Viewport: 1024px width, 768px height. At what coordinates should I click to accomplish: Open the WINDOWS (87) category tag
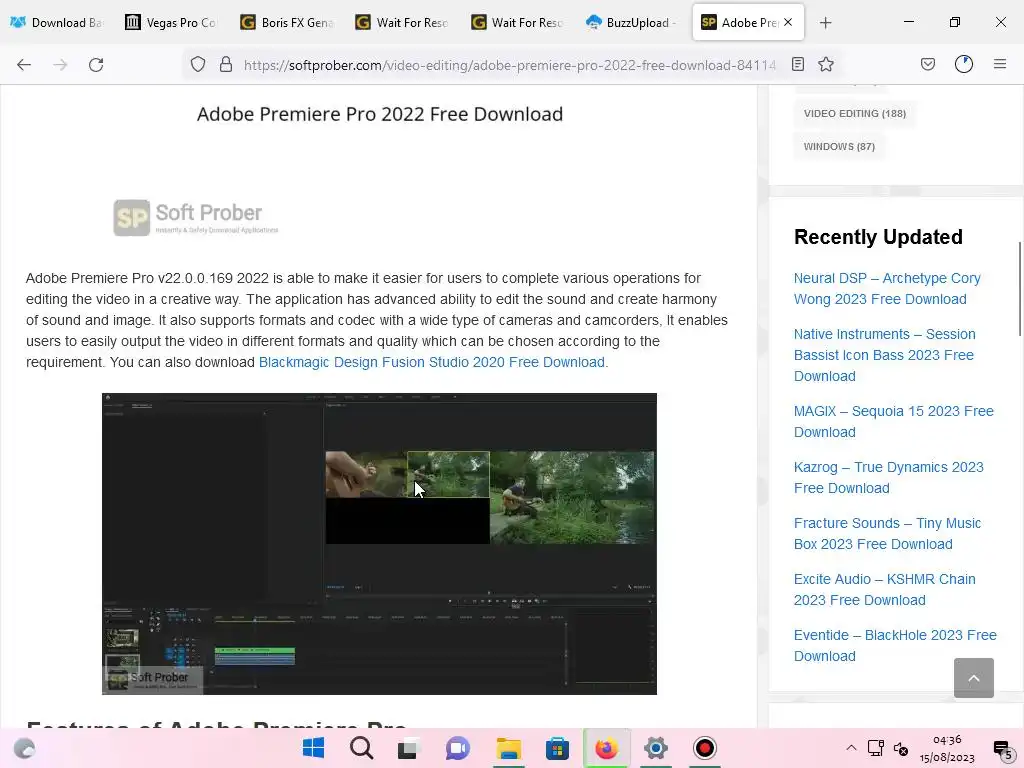(x=839, y=146)
